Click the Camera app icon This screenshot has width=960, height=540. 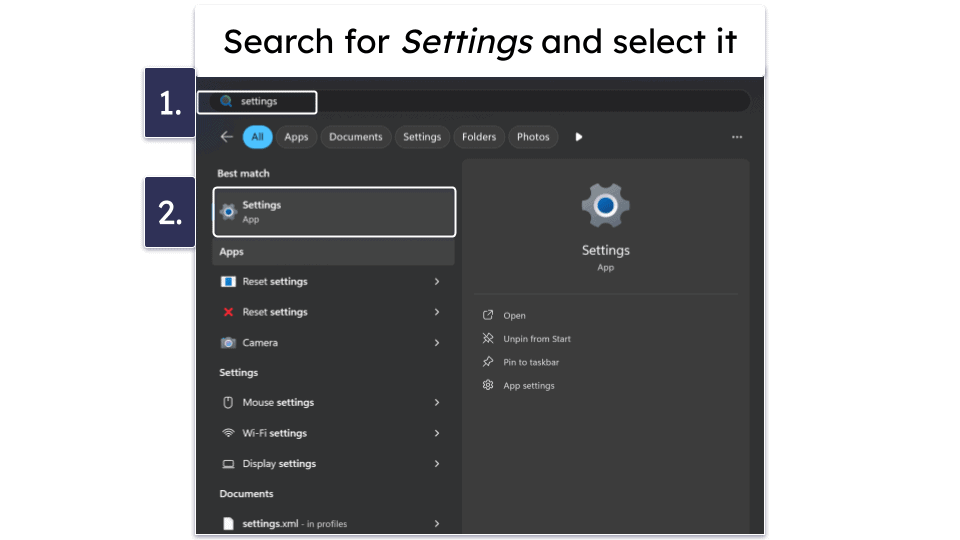(x=228, y=343)
